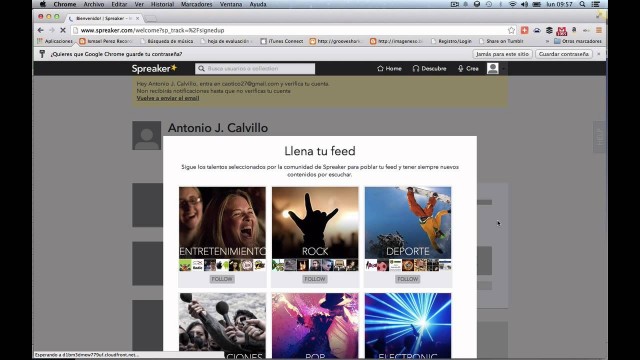
Task: Open the Chrome hamburger menu
Action: (599, 30)
